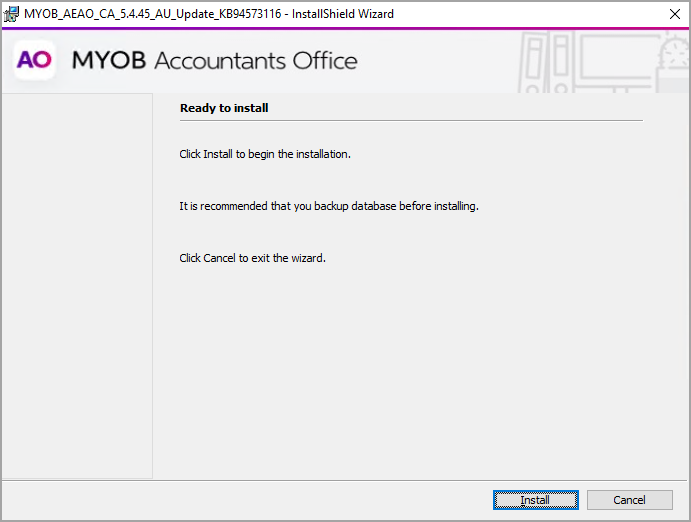The height and width of the screenshot is (522, 691).
Task: Click the Install button
Action: pyautogui.click(x=535, y=500)
